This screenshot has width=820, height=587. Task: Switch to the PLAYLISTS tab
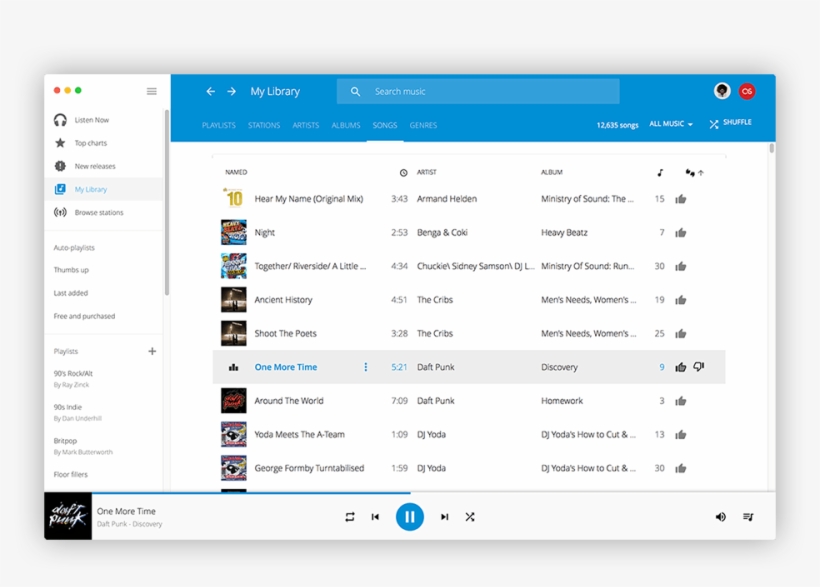pos(219,126)
